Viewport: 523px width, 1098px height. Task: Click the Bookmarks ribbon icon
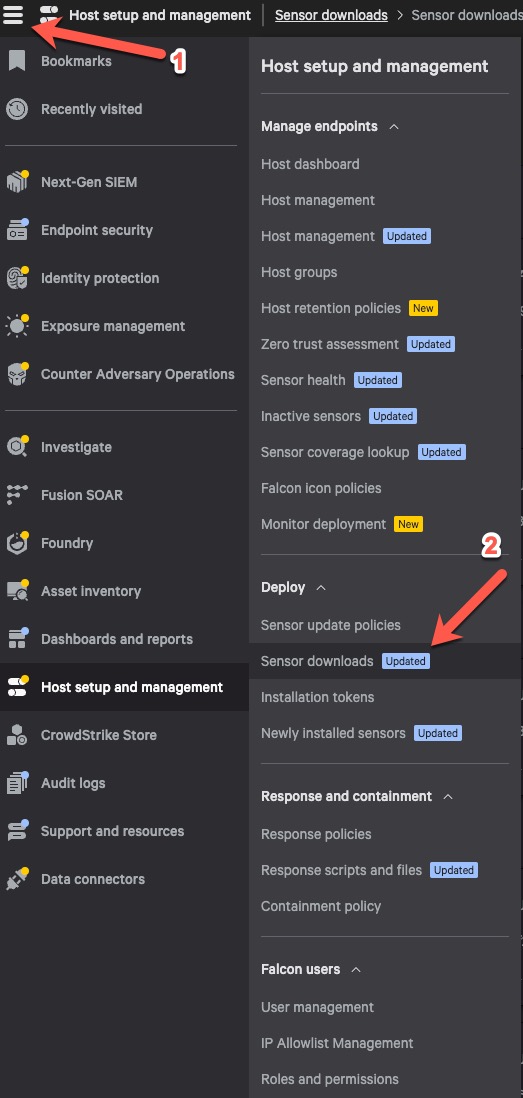click(17, 61)
